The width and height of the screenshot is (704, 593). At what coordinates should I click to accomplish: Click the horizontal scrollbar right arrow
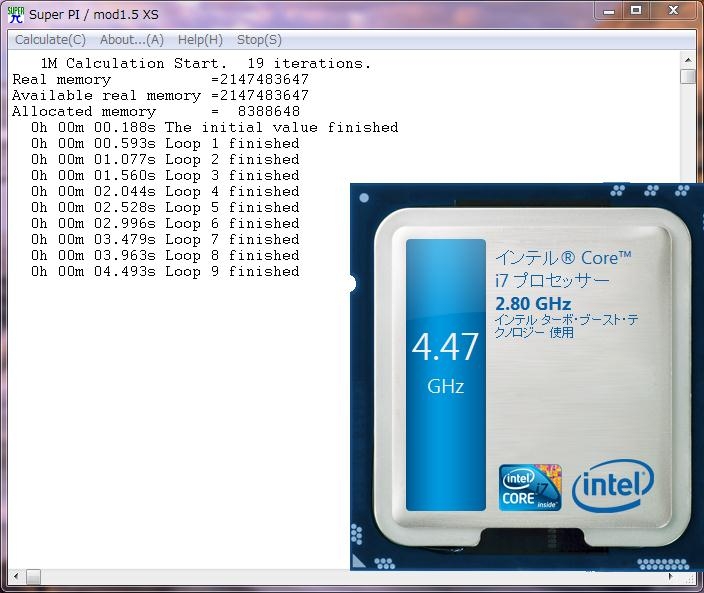[x=671, y=576]
